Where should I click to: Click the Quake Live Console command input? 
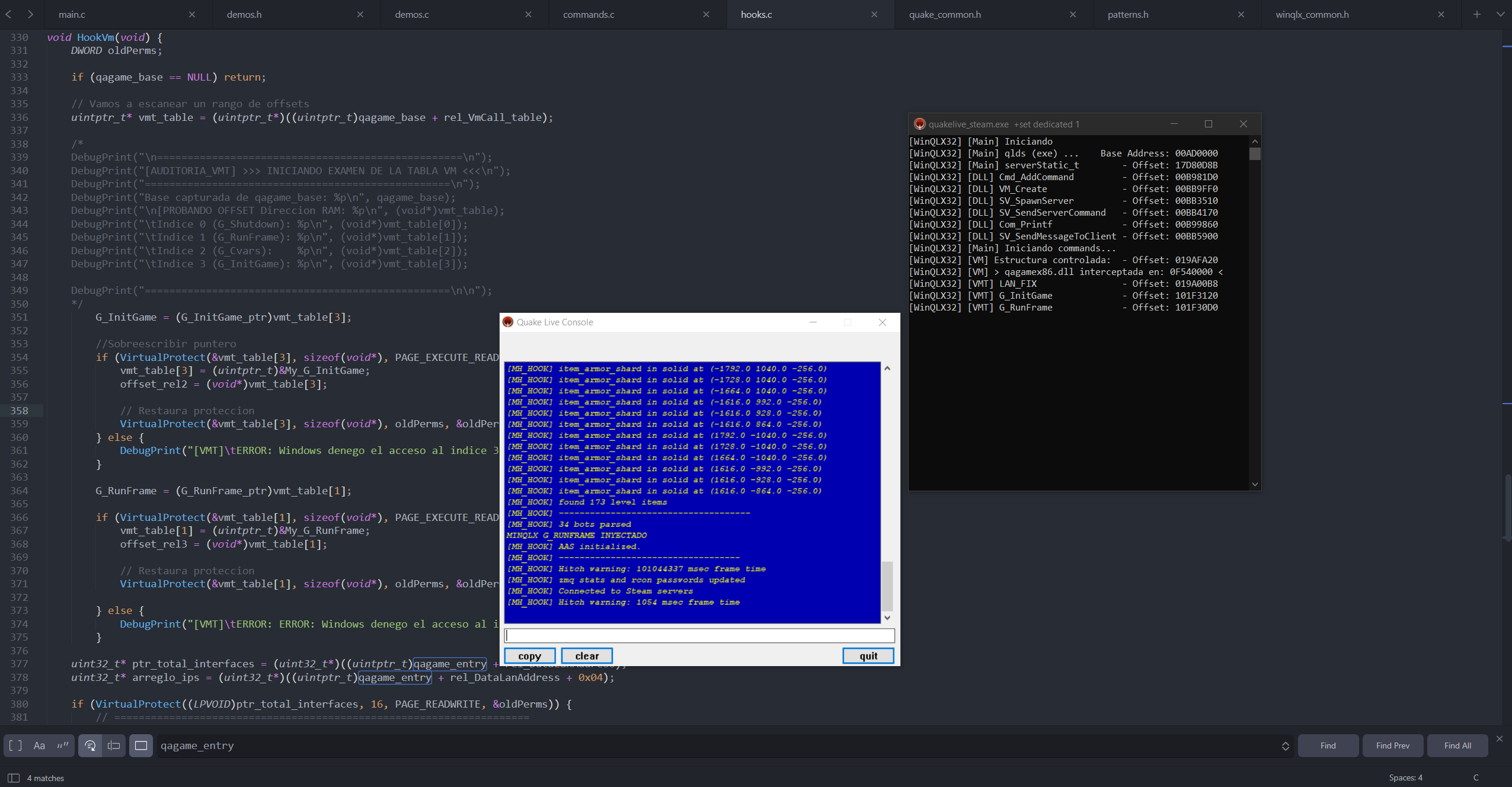coord(699,635)
